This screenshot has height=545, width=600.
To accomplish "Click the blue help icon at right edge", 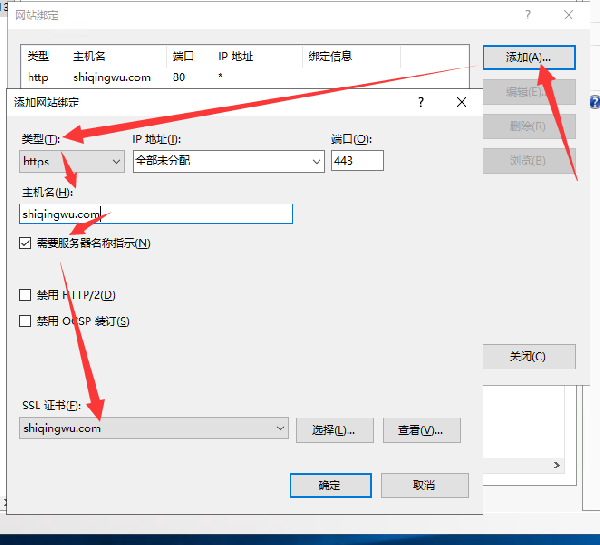I will 595,102.
